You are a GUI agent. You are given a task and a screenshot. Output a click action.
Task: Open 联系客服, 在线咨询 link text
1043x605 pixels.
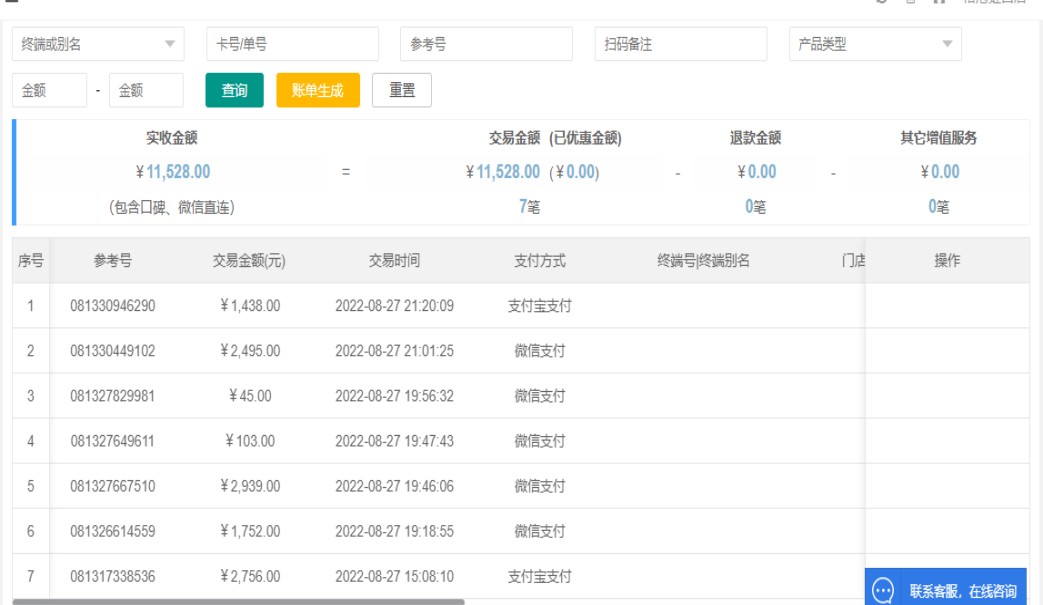tap(962, 591)
